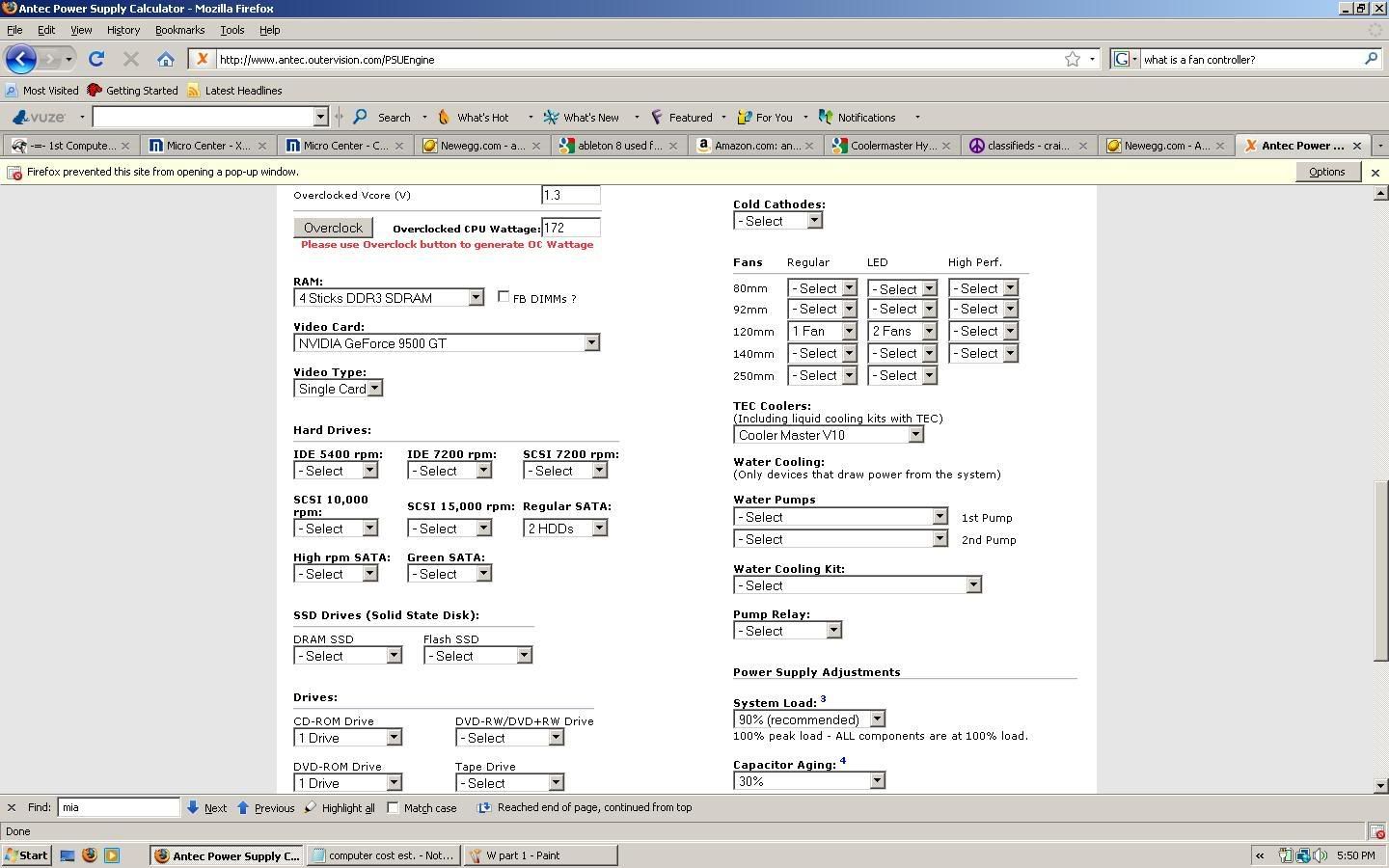Click the pop-up blocker Options button
The image size is (1389, 868).
[1326, 172]
